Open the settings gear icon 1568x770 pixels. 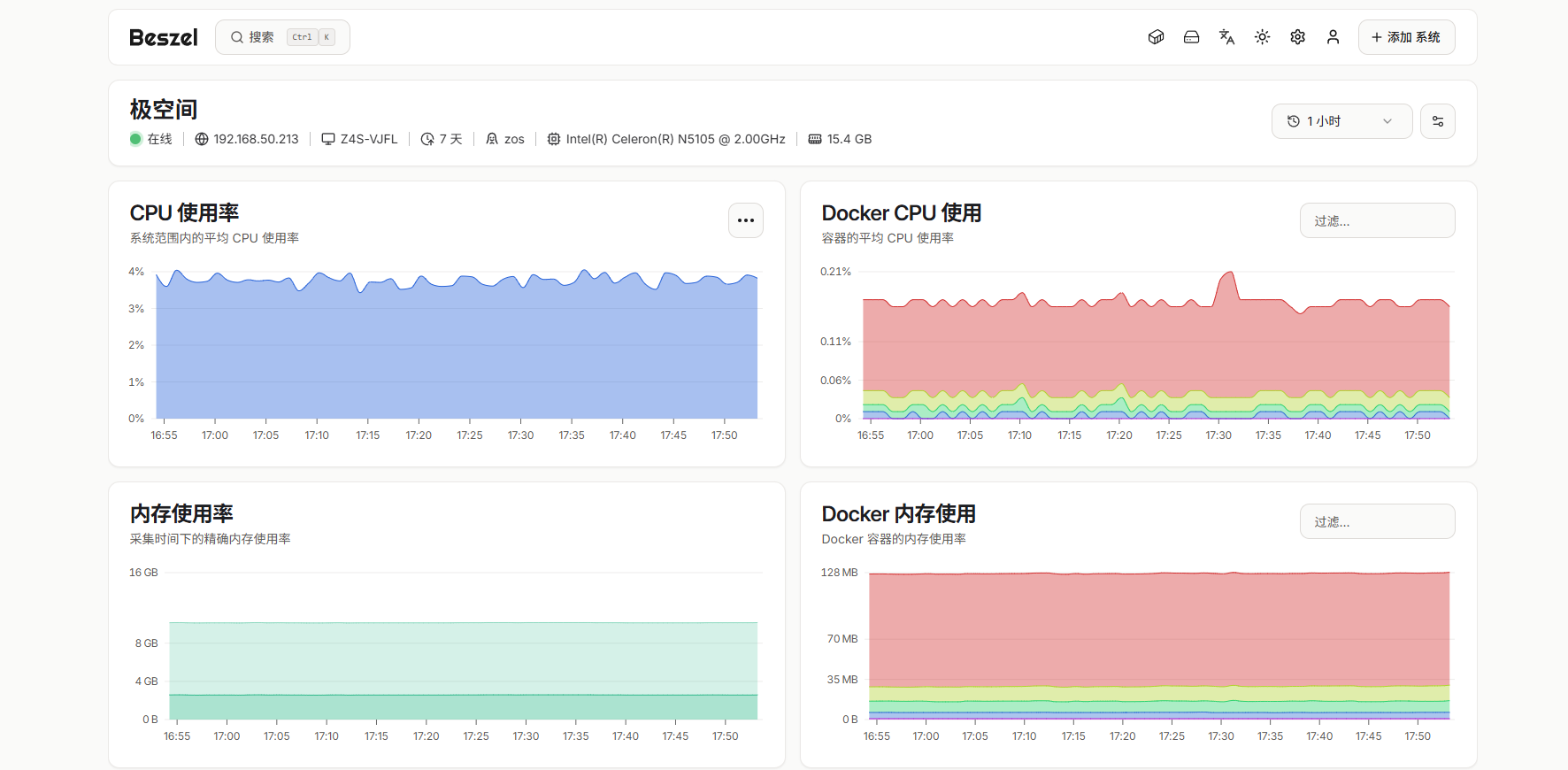pos(1297,37)
